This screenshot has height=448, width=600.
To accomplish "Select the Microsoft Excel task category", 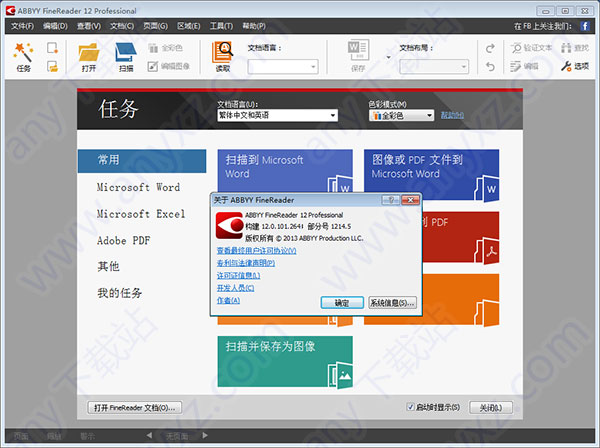I will click(x=141, y=214).
